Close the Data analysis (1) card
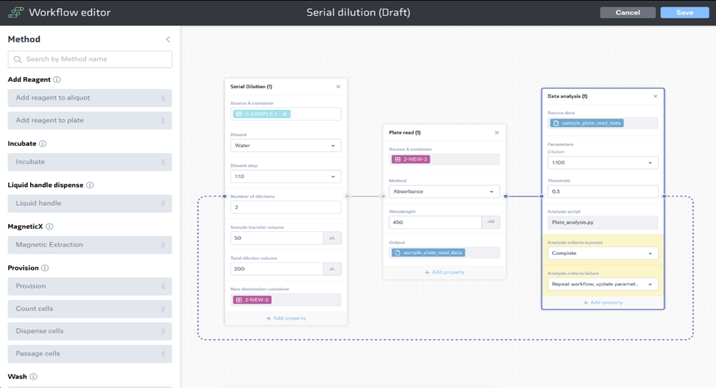716x388 pixels. click(x=655, y=96)
